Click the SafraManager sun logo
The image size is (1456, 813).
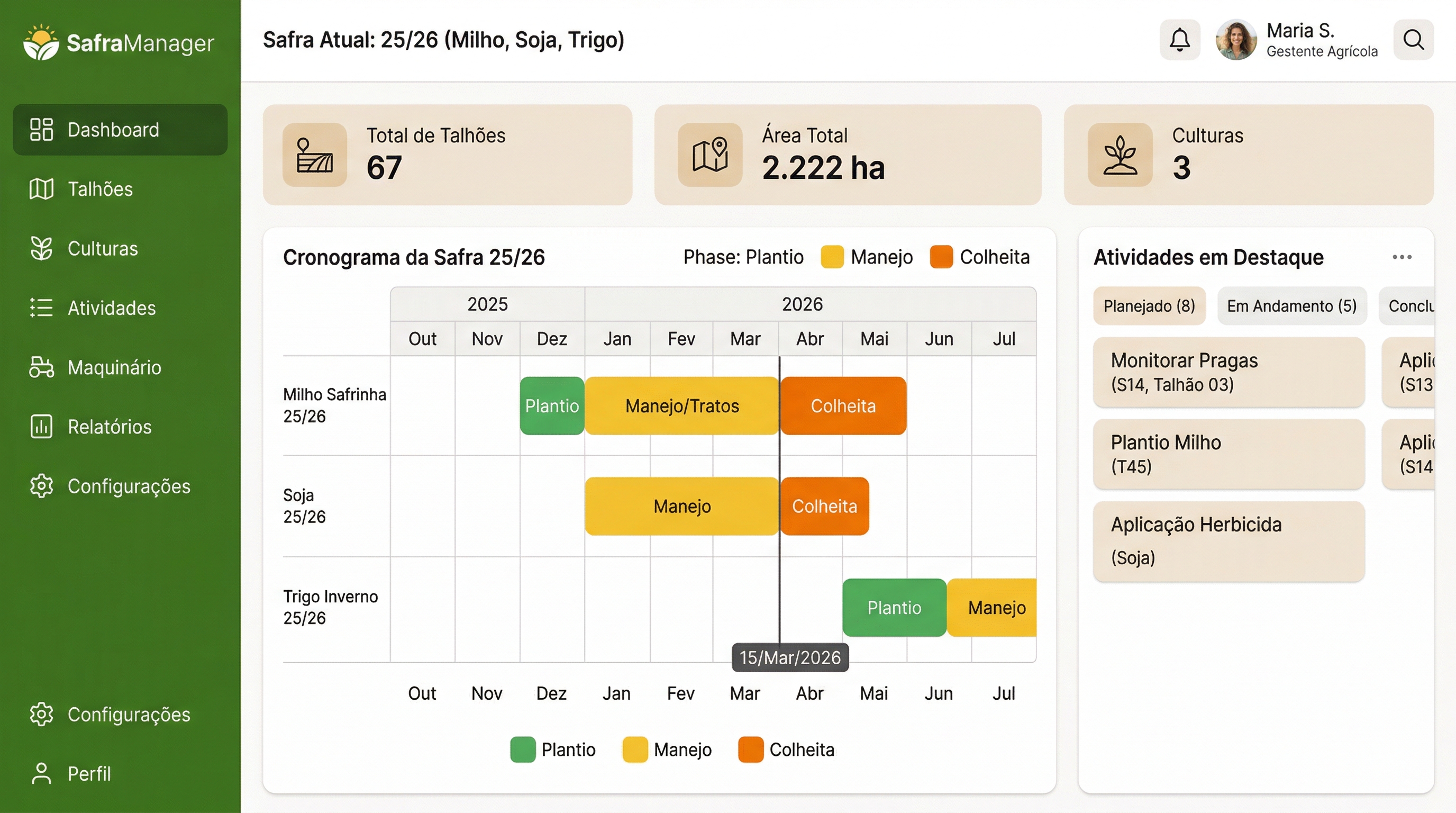click(x=41, y=42)
